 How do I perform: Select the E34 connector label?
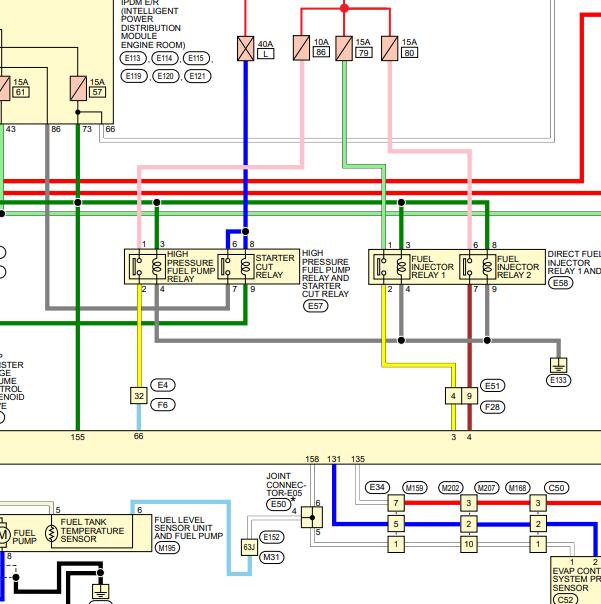click(x=377, y=487)
